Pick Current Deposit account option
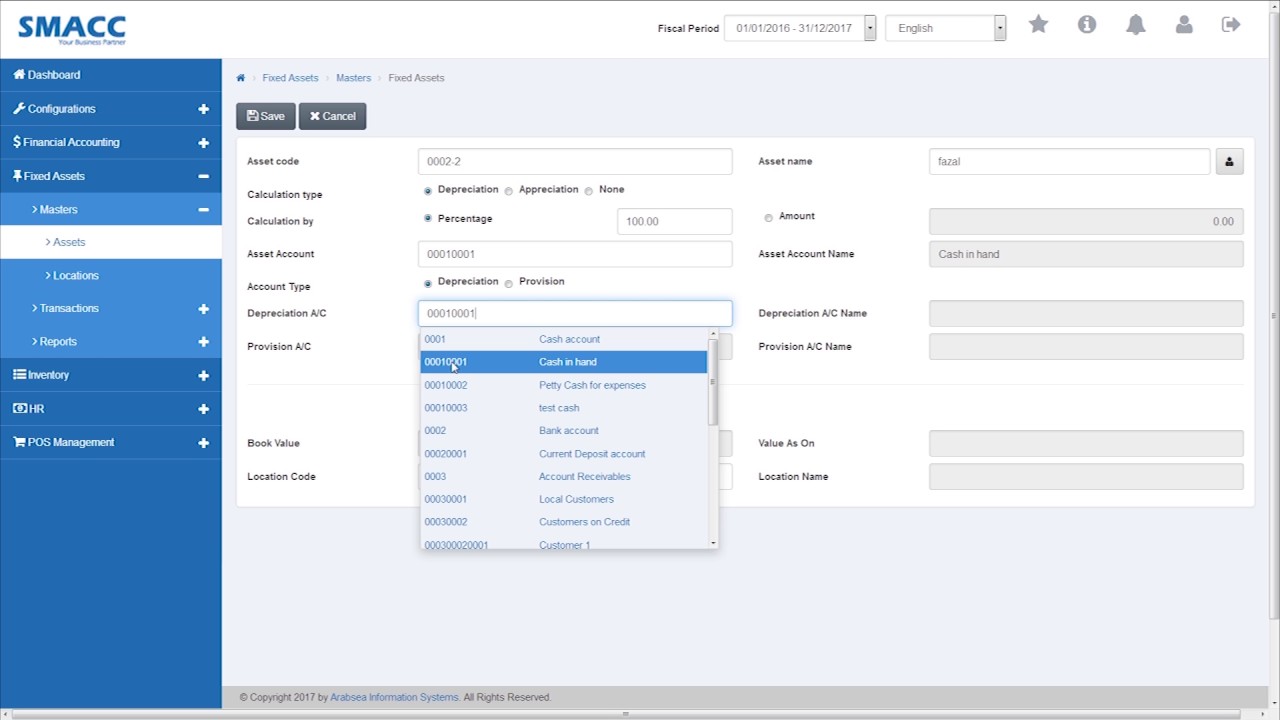 coord(564,454)
